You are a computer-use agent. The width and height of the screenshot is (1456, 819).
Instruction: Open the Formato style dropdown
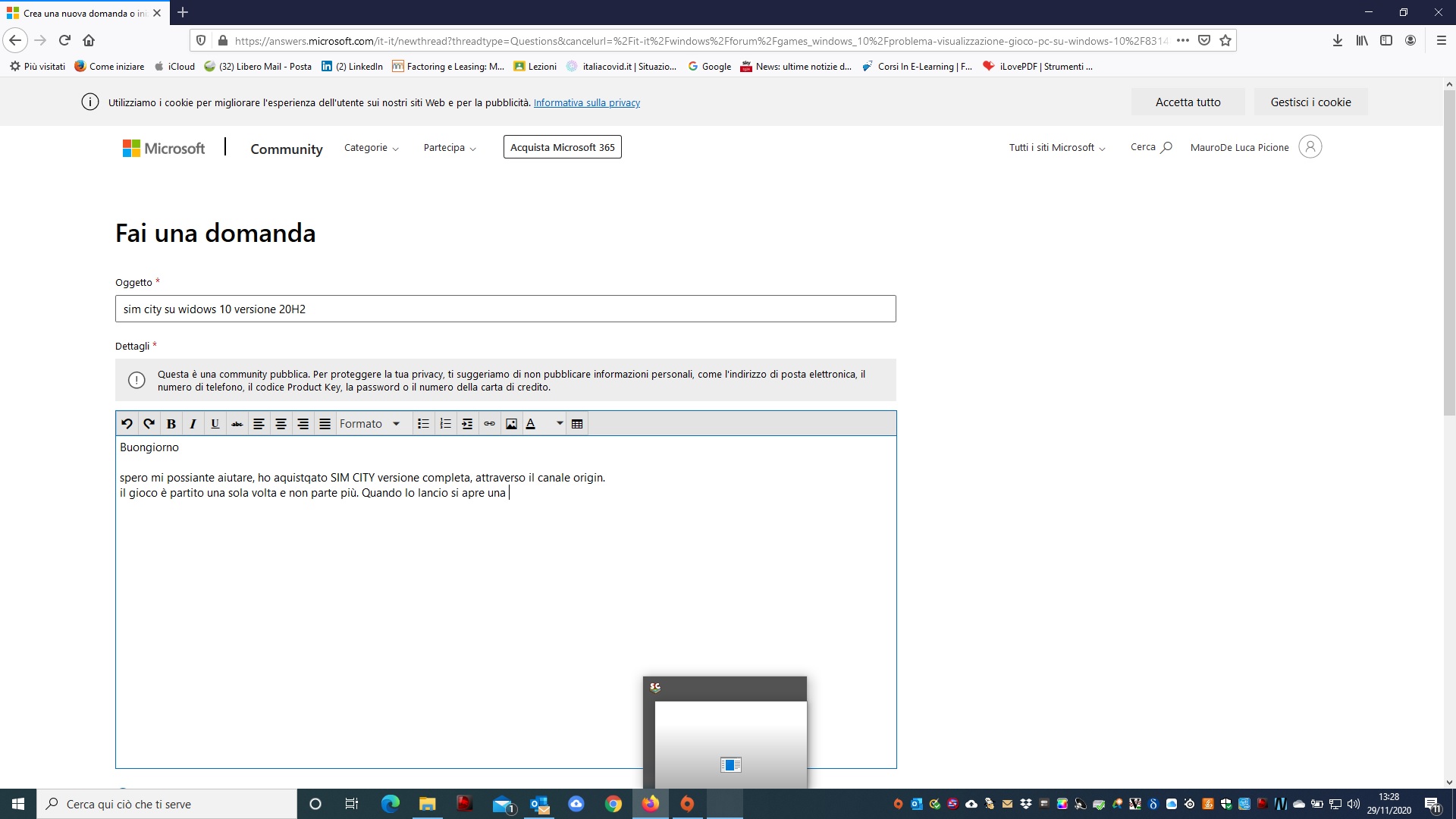pos(370,424)
